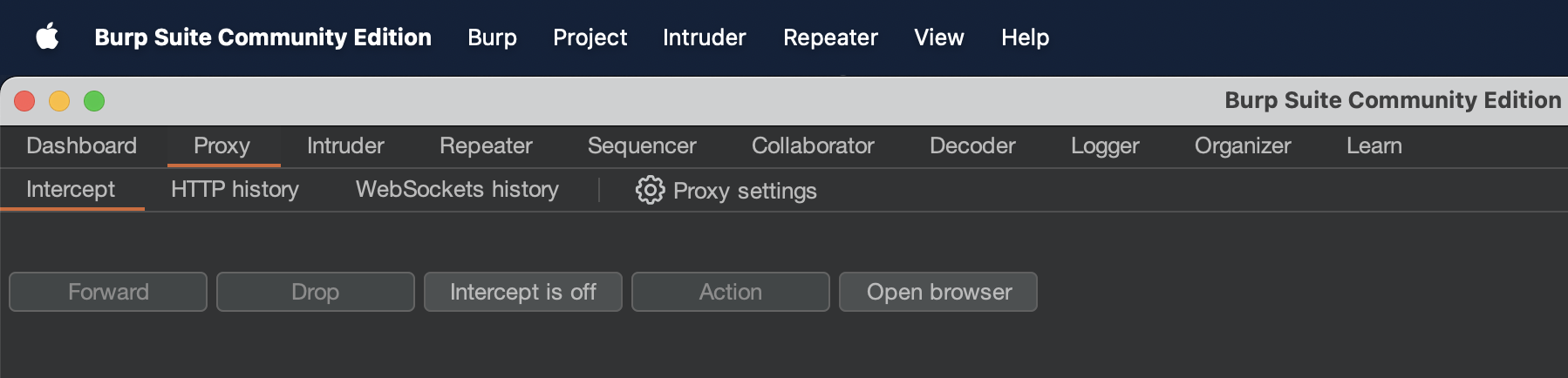The height and width of the screenshot is (378, 1568).
Task: Open the Help menu
Action: 1025,37
